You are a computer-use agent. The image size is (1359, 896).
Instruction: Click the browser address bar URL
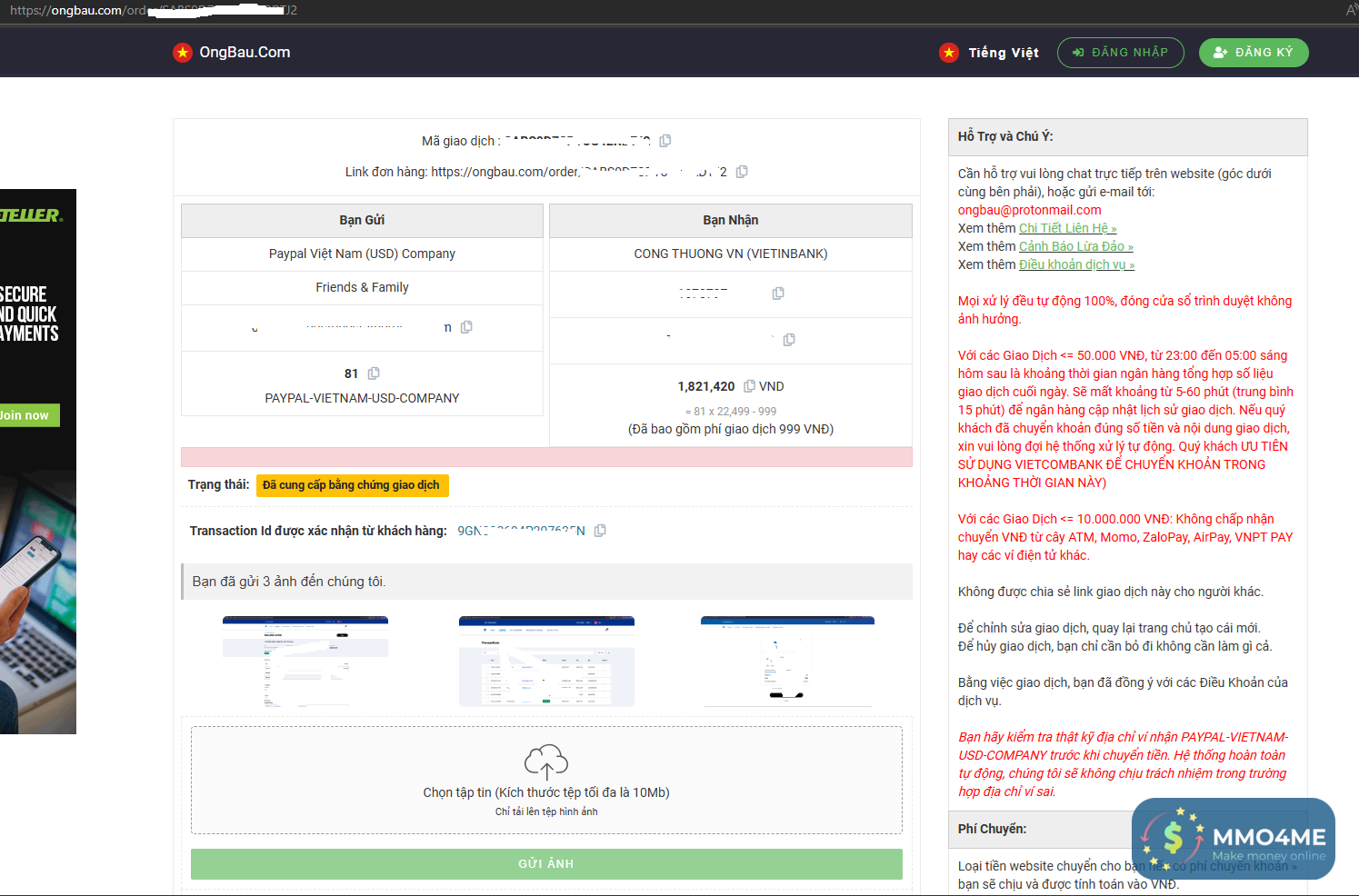[154, 10]
